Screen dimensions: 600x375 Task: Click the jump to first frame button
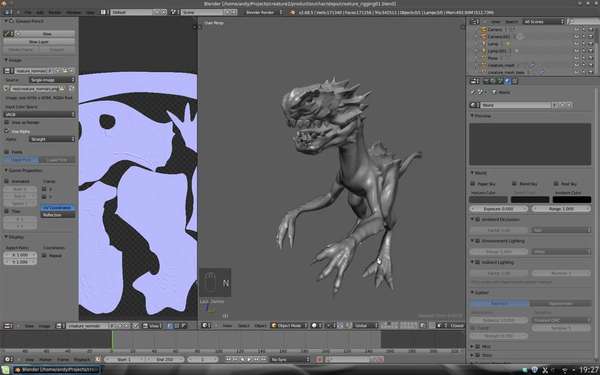click(x=228, y=360)
